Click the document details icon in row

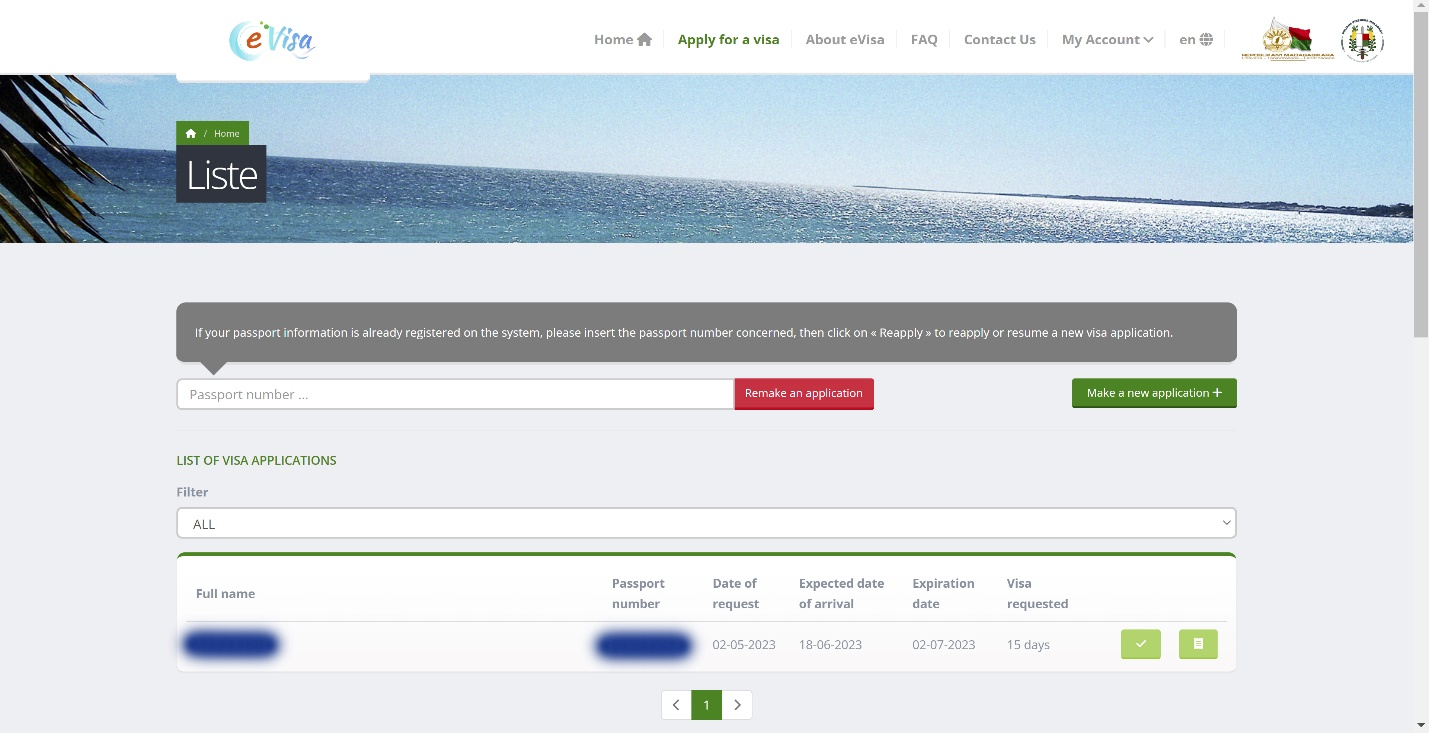coord(1198,644)
